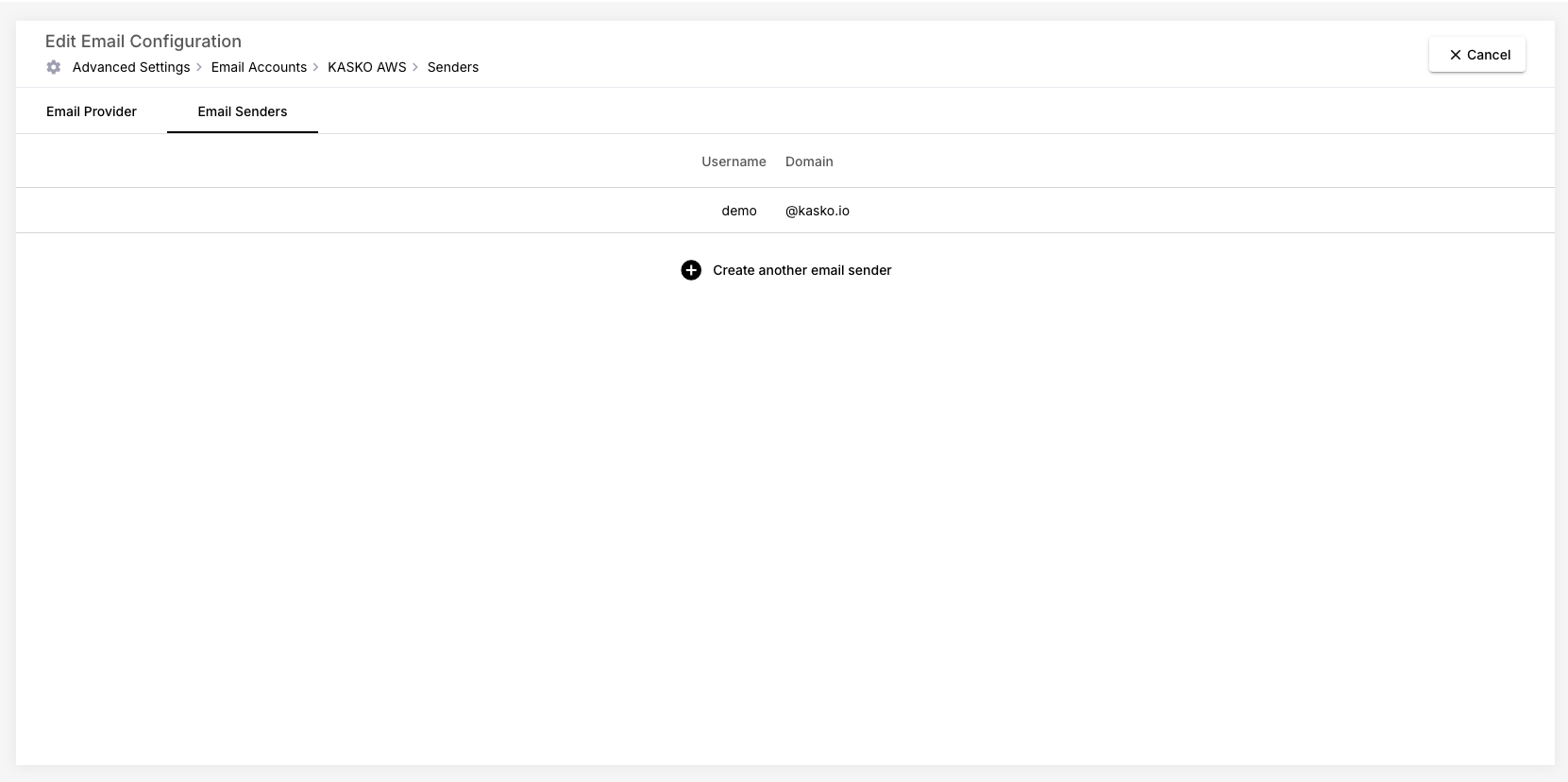This screenshot has height=782, width=1568.
Task: Go to Advanced Settings breadcrumb
Action: (131, 67)
